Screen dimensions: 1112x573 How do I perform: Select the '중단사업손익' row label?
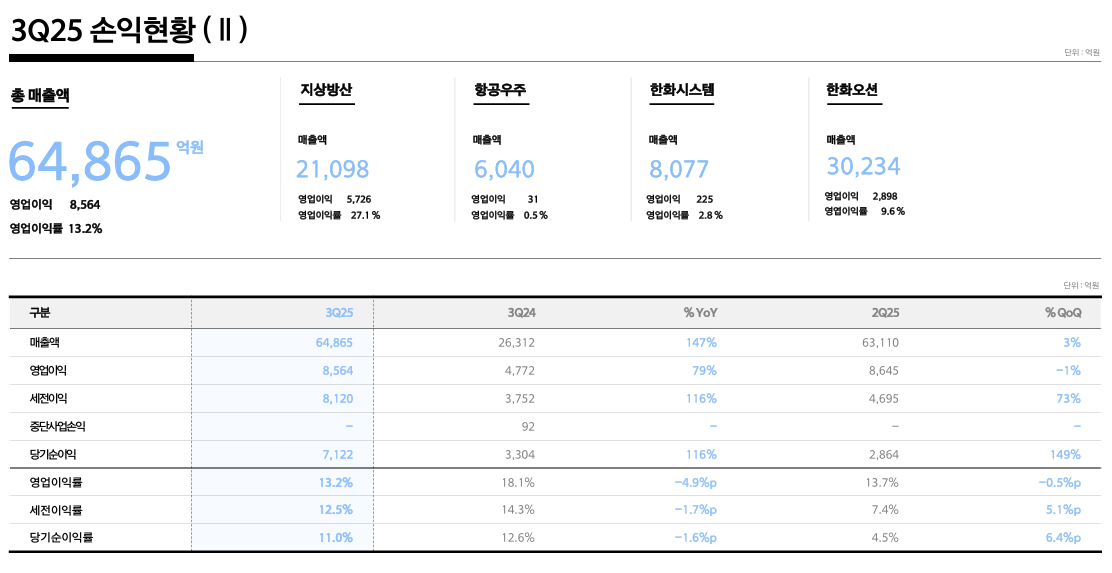(57, 426)
